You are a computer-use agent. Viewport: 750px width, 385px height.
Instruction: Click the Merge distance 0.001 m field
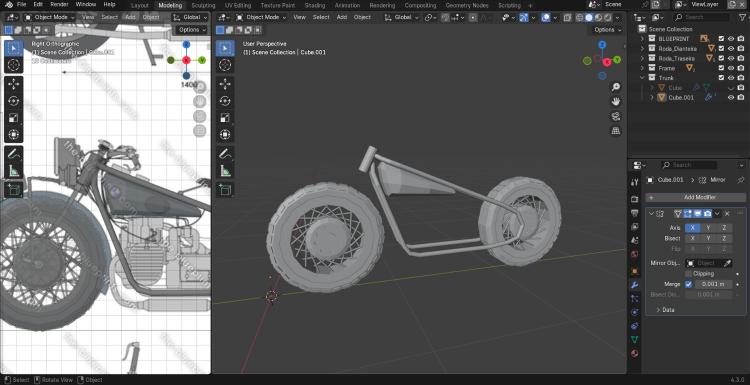click(713, 284)
